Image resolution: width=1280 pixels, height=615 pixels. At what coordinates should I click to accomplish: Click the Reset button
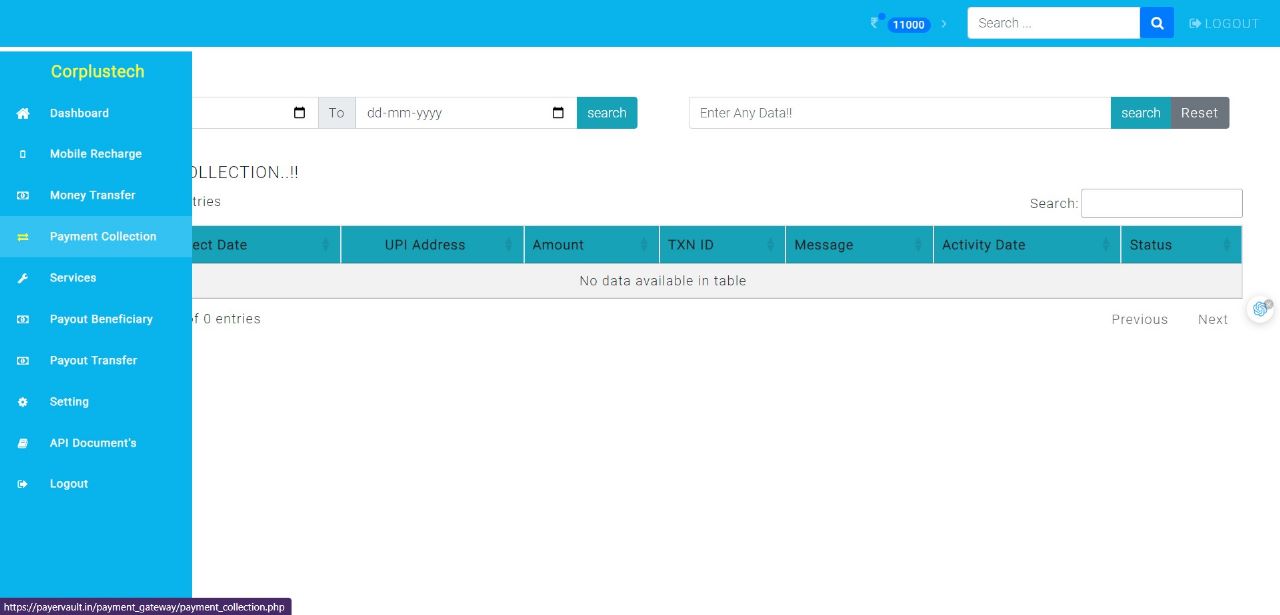(1199, 113)
